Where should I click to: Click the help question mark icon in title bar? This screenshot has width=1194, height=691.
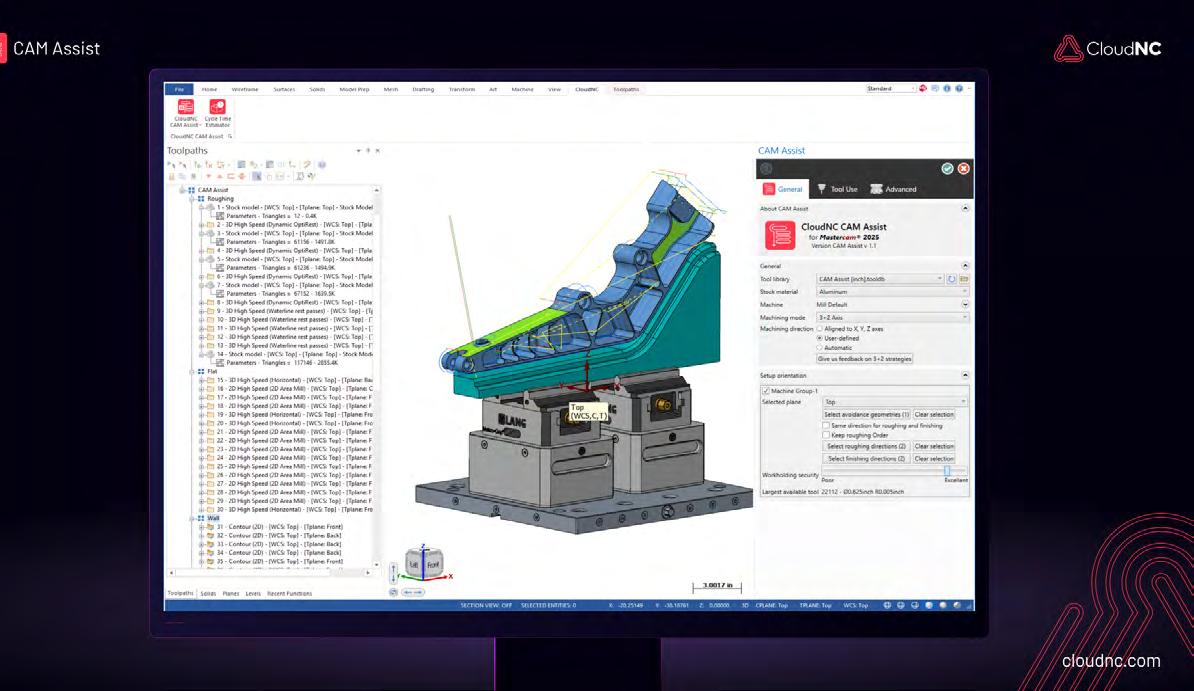pyautogui.click(x=959, y=88)
